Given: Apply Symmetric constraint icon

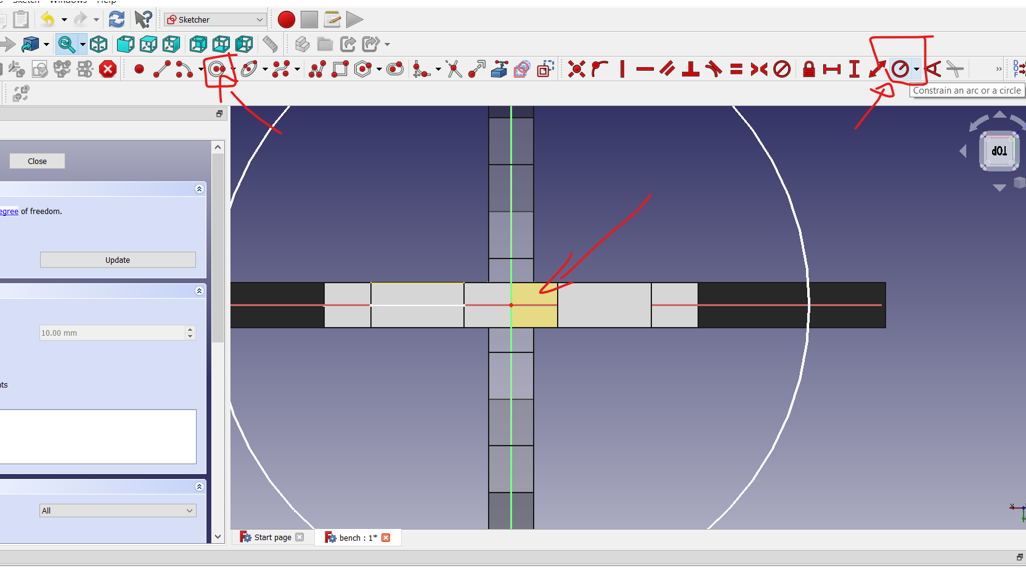Looking at the screenshot, I should 759,69.
